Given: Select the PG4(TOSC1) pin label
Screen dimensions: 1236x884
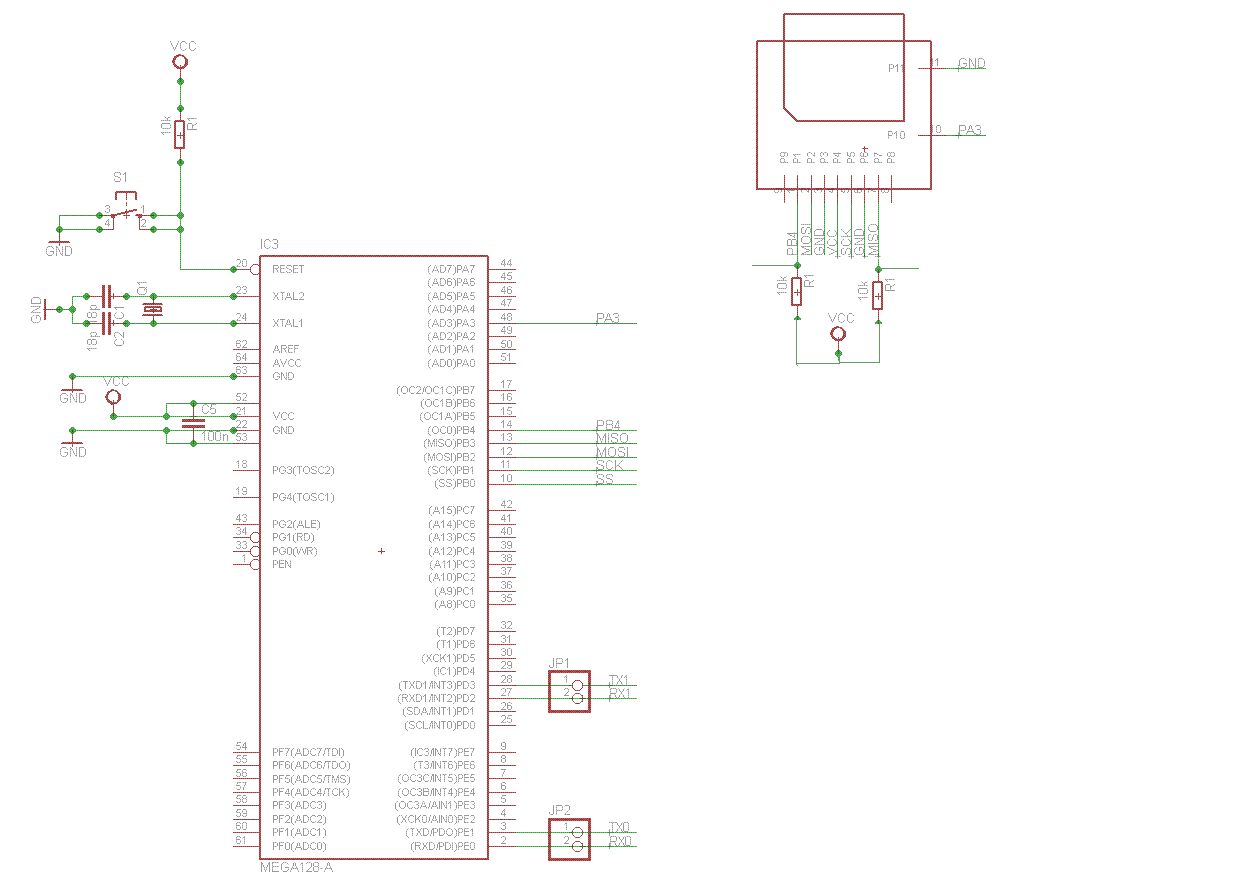Looking at the screenshot, I should 303,497.
